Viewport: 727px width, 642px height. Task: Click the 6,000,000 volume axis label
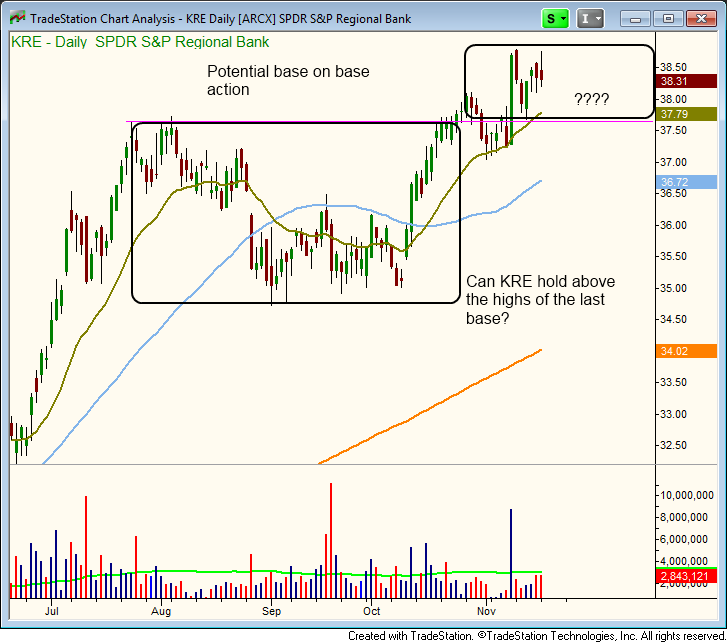pos(684,539)
